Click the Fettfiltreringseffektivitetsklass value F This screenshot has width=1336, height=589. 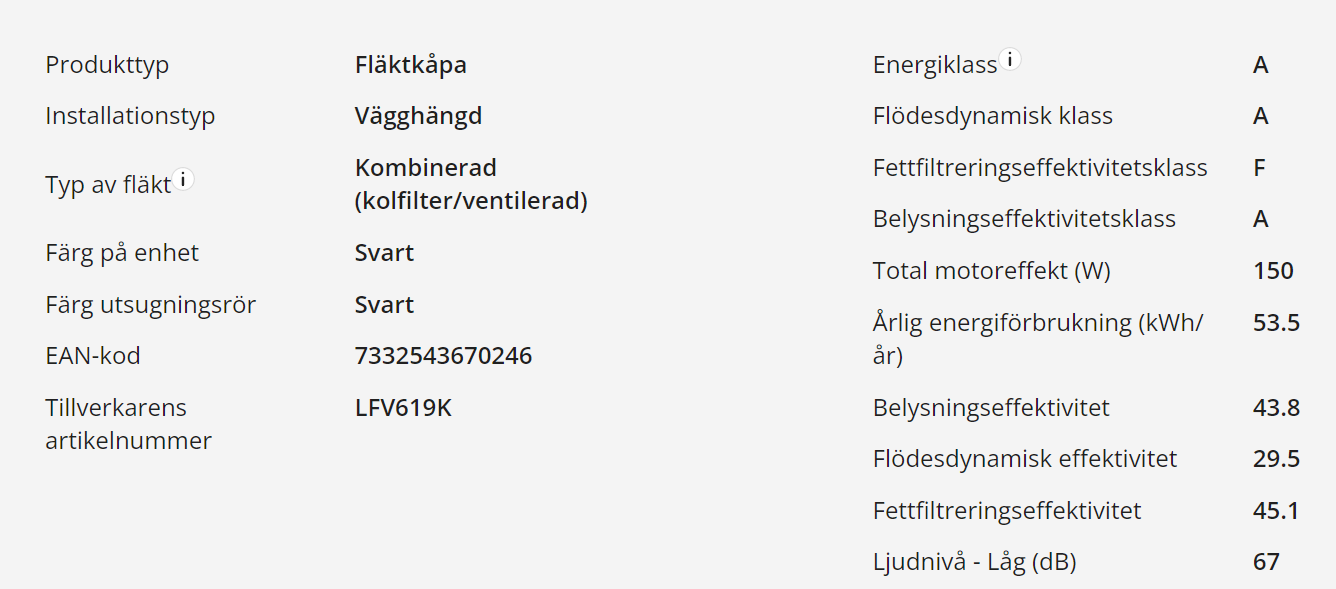pyautogui.click(x=1260, y=168)
